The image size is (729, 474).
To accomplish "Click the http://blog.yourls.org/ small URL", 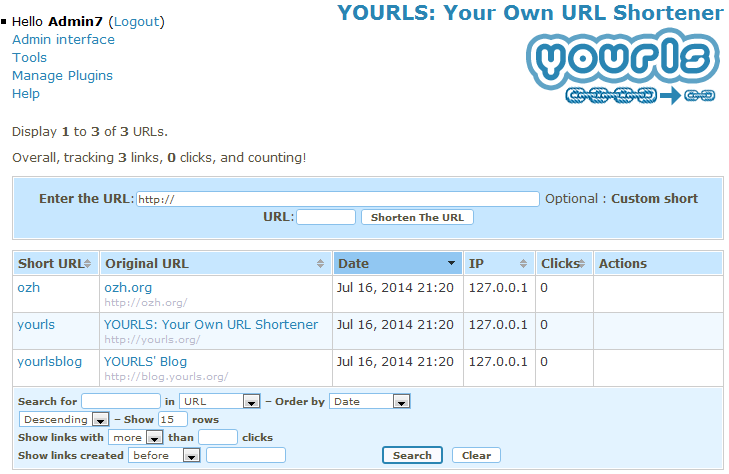I will [166, 376].
